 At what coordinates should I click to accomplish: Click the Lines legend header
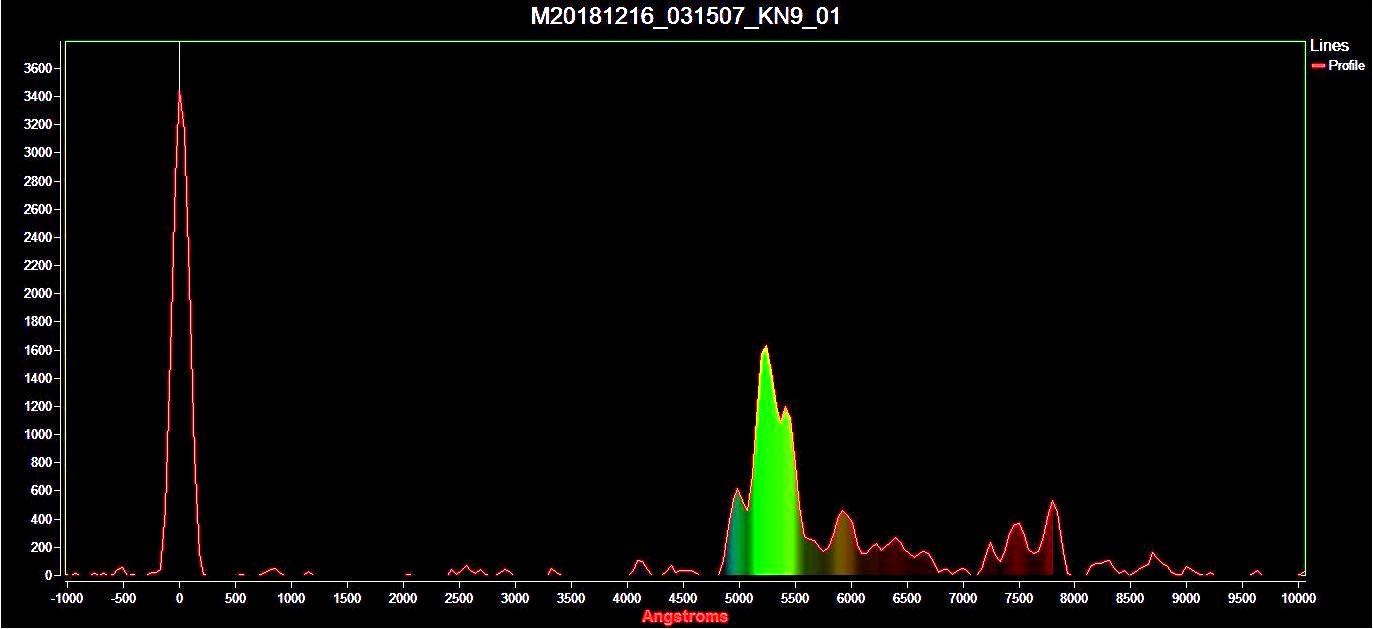click(x=1329, y=45)
